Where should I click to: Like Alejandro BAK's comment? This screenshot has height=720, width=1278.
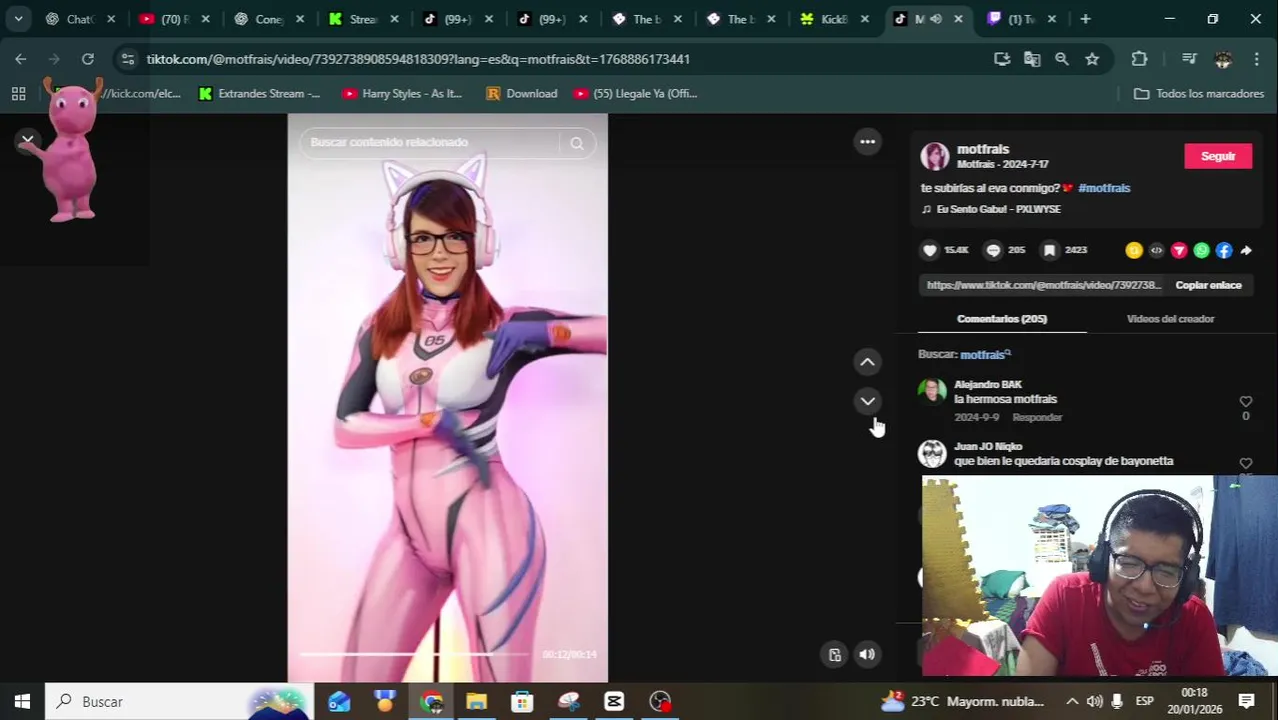pyautogui.click(x=1246, y=402)
